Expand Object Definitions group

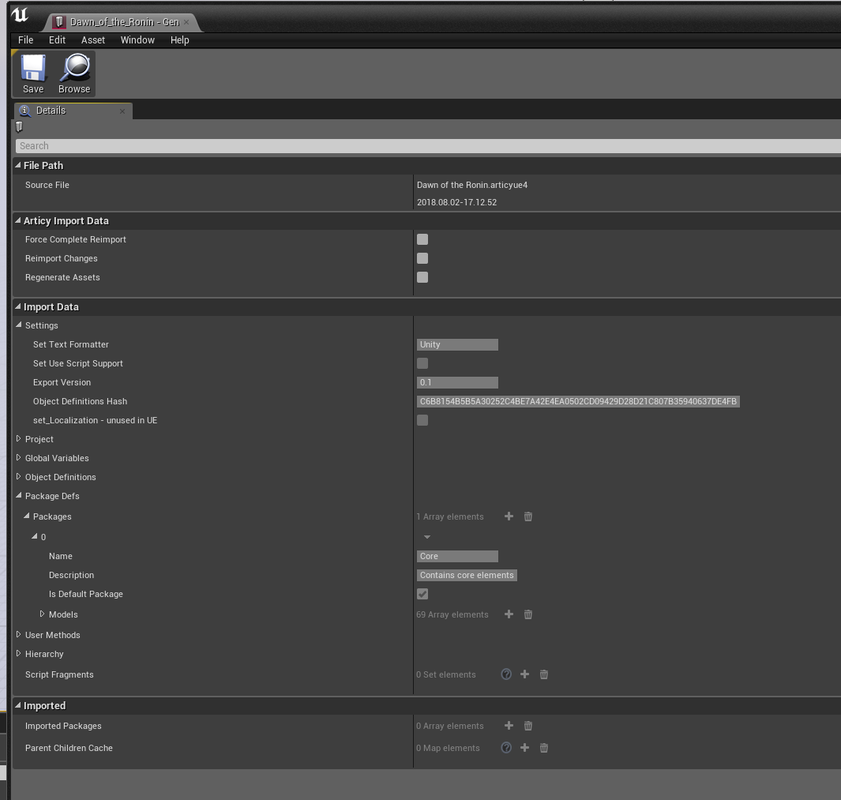(19, 477)
